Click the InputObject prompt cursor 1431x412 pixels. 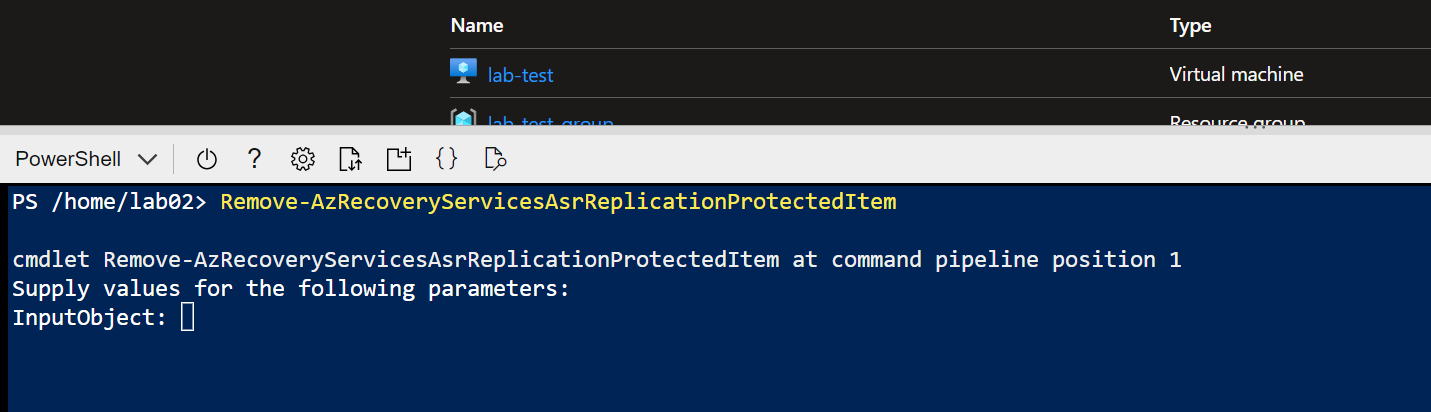click(x=187, y=318)
